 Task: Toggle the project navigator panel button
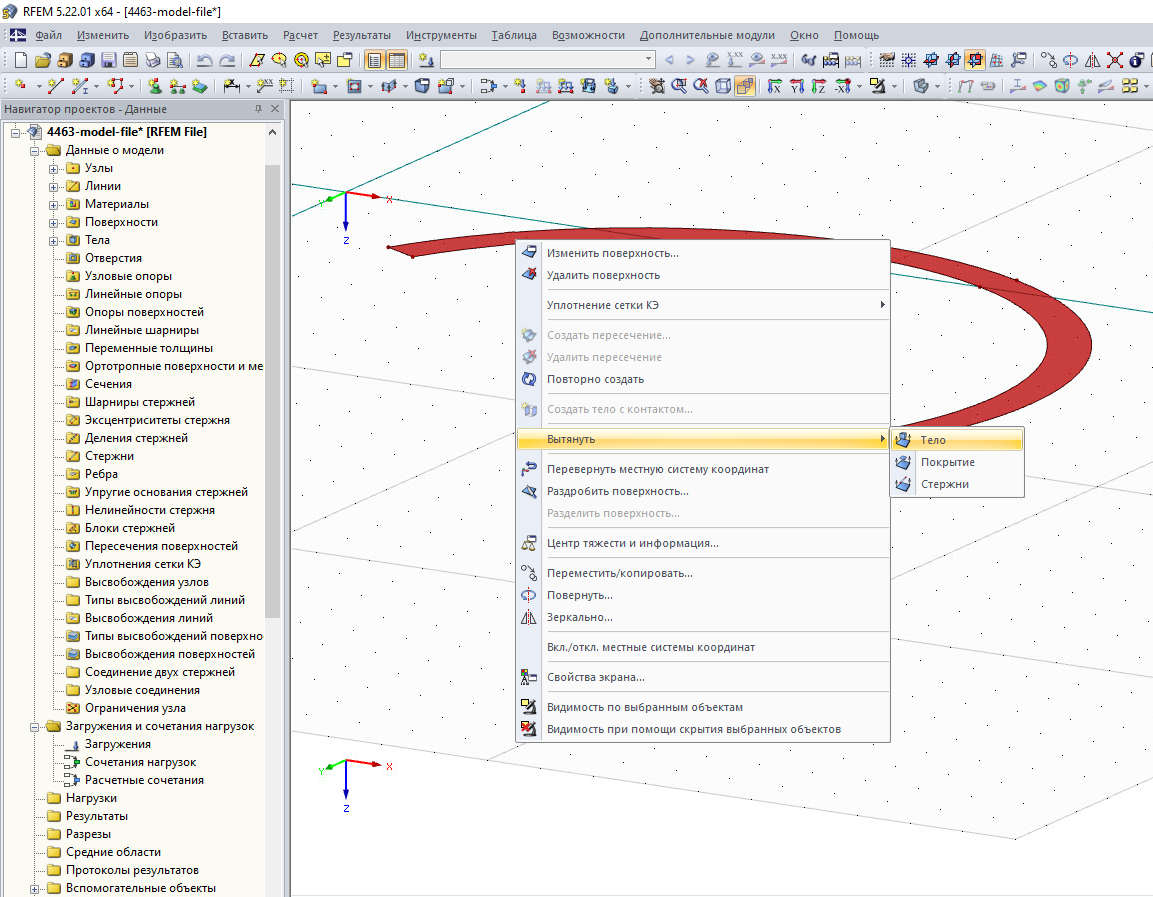coord(374,60)
